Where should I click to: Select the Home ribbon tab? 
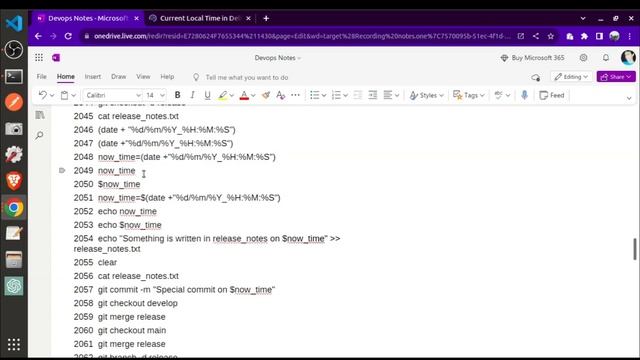(x=66, y=77)
